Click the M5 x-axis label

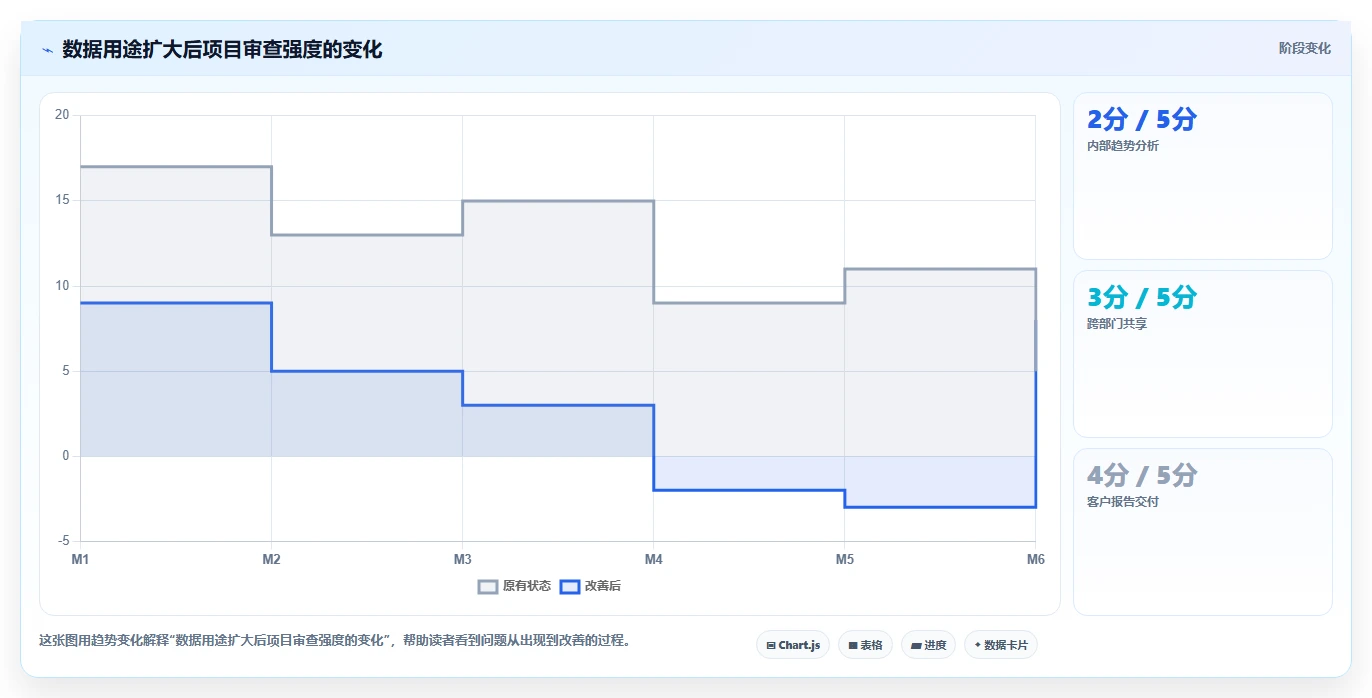tap(844, 559)
